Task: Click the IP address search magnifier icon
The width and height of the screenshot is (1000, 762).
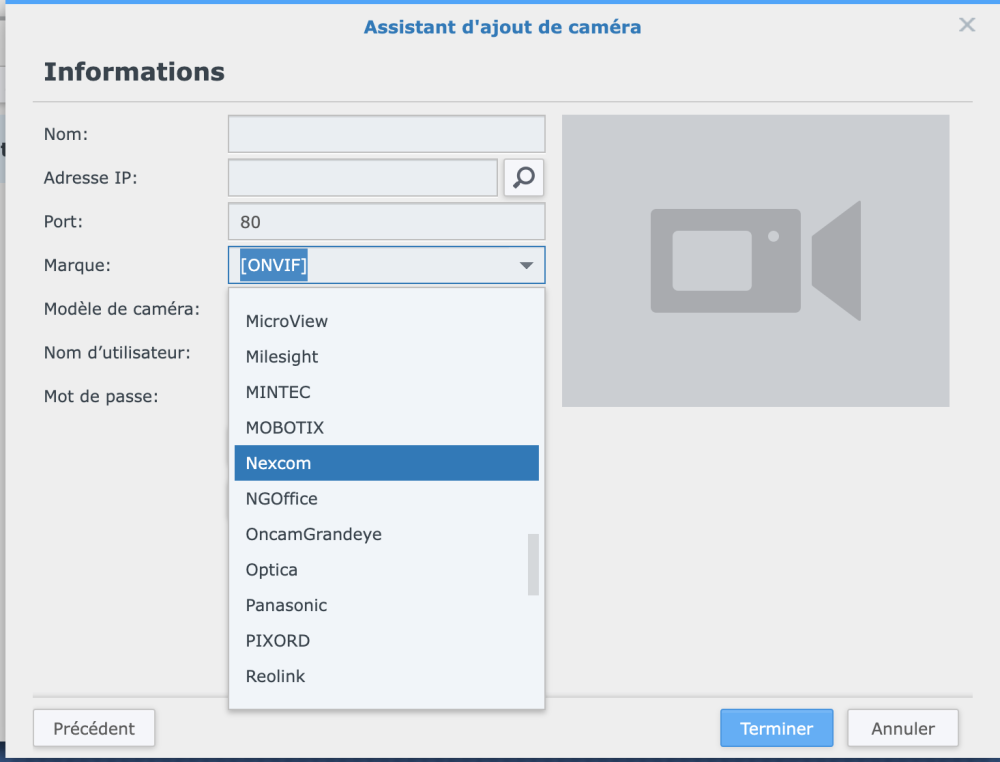Action: click(x=524, y=178)
